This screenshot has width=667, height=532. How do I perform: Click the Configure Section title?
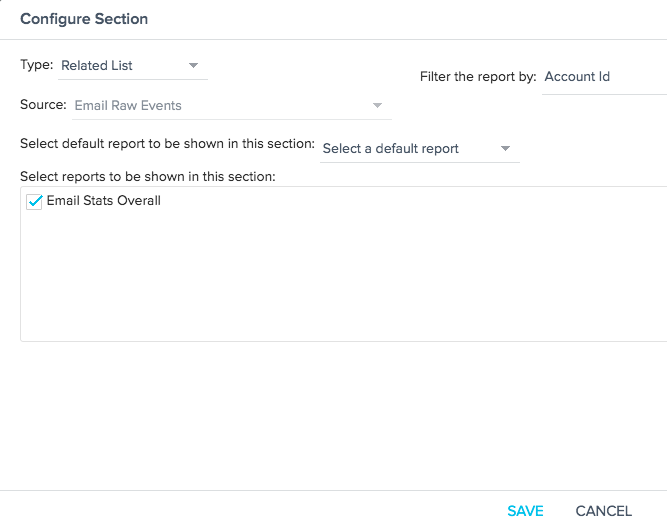coord(84,19)
